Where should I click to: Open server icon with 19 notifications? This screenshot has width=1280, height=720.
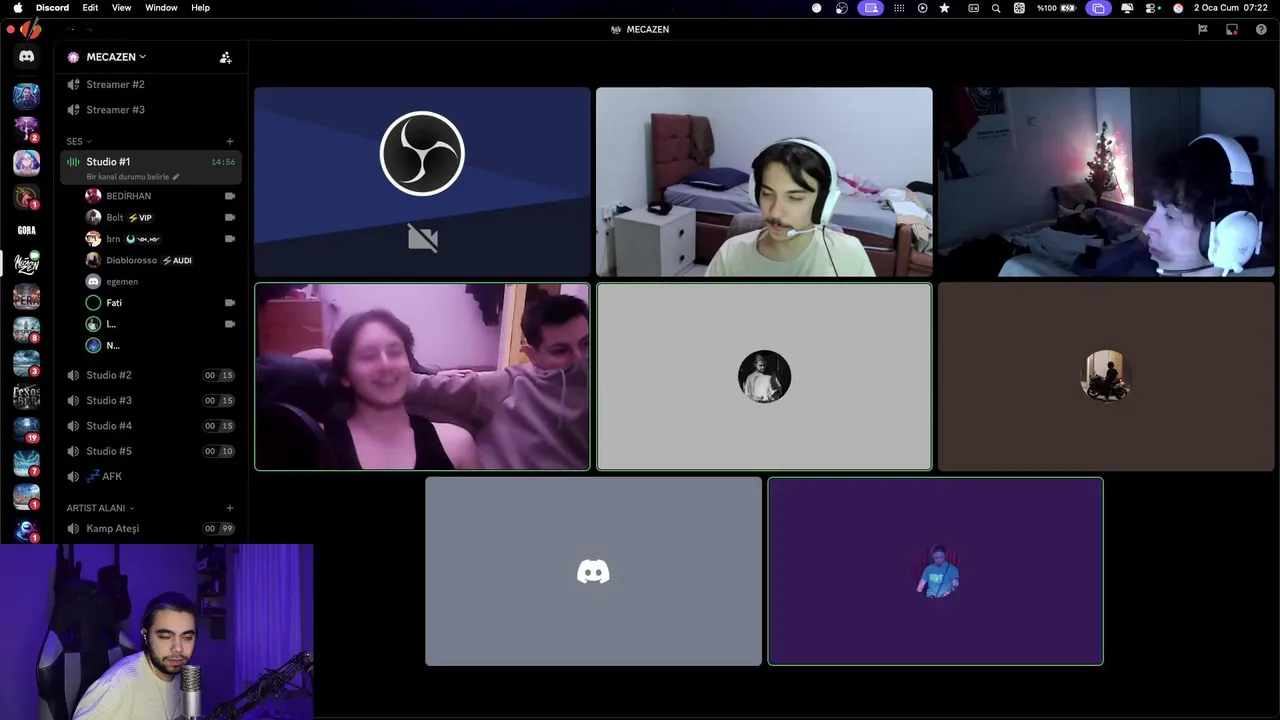[26, 430]
